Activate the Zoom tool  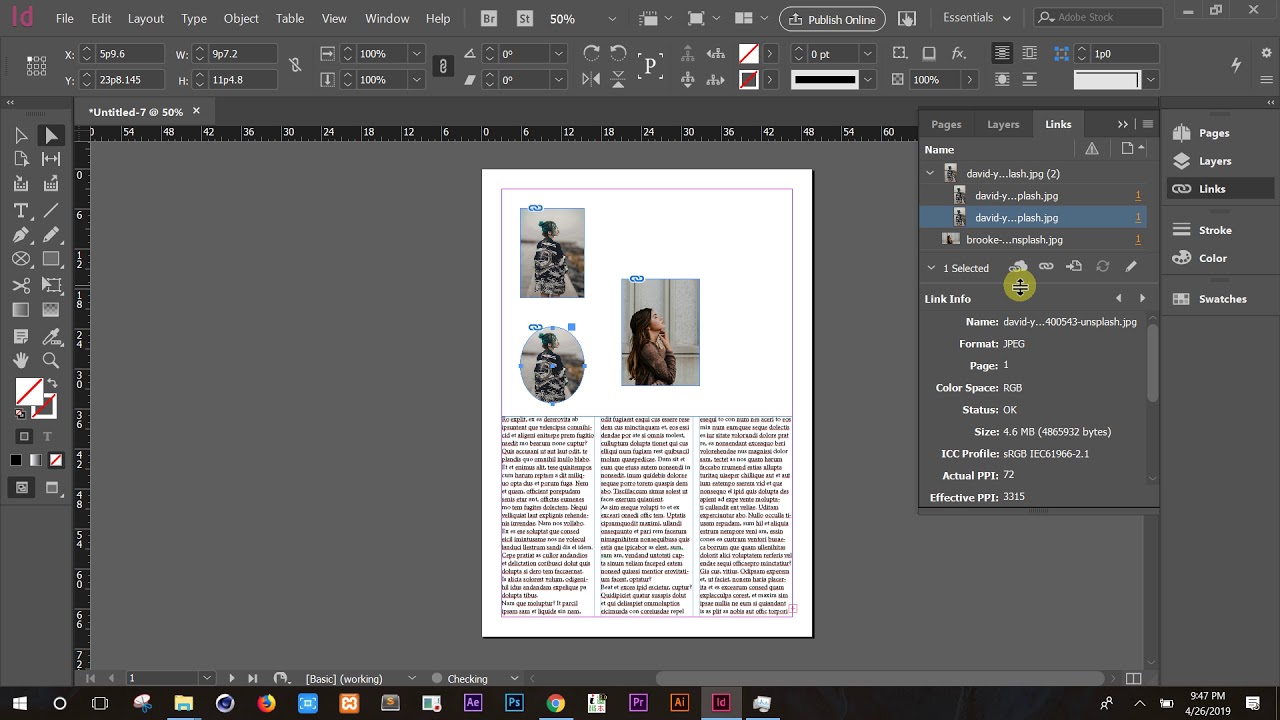(51, 361)
